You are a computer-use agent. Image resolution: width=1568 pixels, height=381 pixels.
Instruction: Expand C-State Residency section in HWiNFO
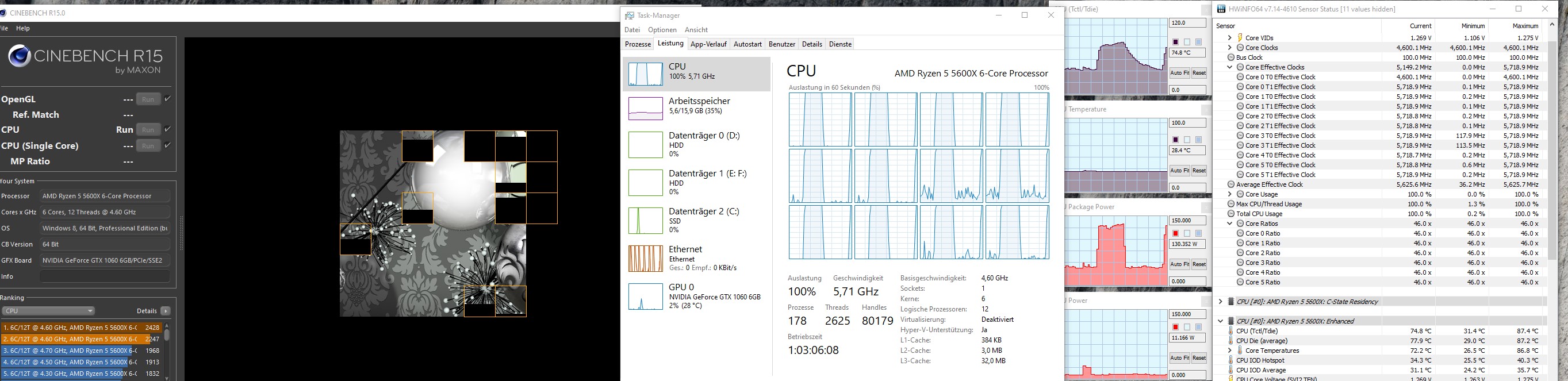1221,301
